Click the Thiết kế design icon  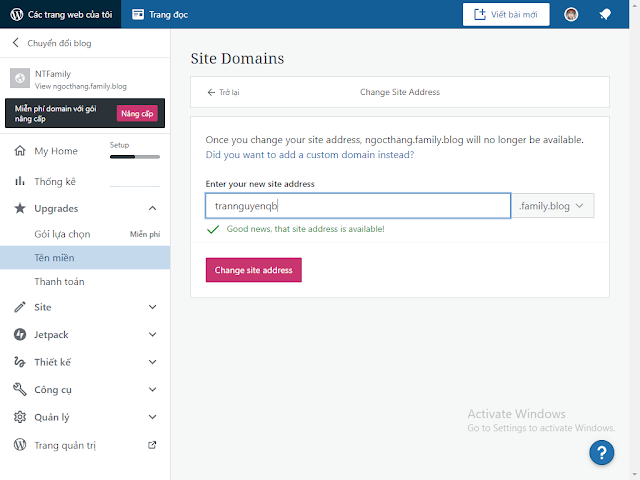(x=20, y=362)
